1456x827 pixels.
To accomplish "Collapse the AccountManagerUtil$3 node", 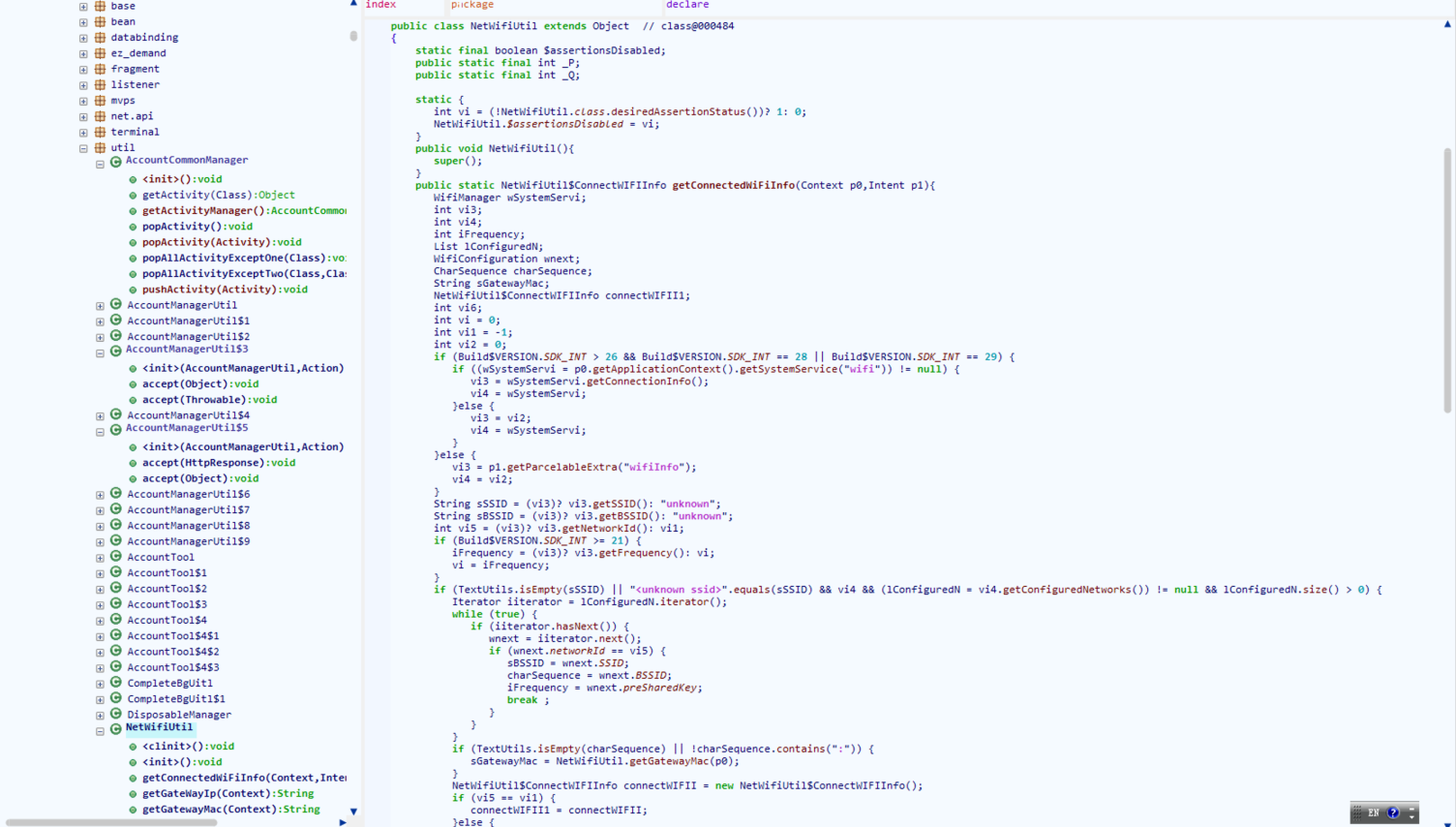I will point(100,352).
